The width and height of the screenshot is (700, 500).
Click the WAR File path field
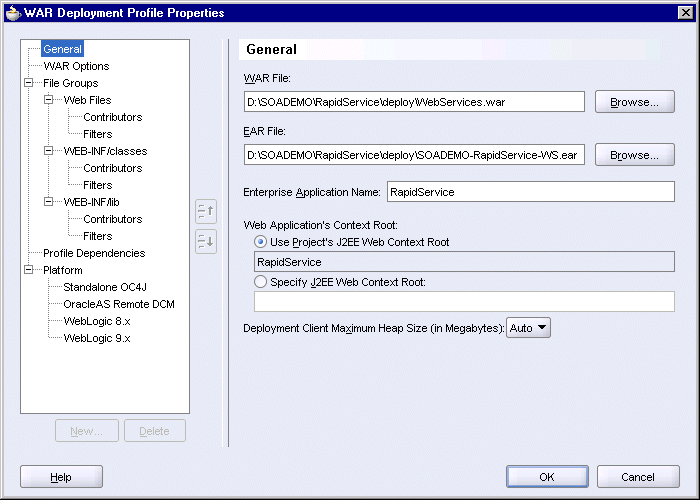pyautogui.click(x=414, y=102)
